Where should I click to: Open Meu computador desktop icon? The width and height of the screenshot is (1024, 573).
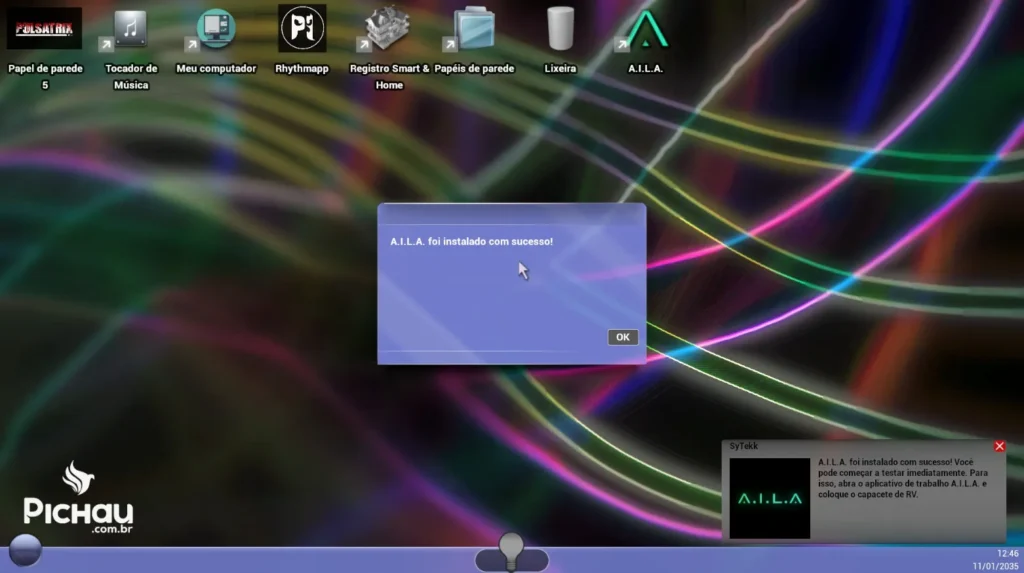(x=216, y=29)
